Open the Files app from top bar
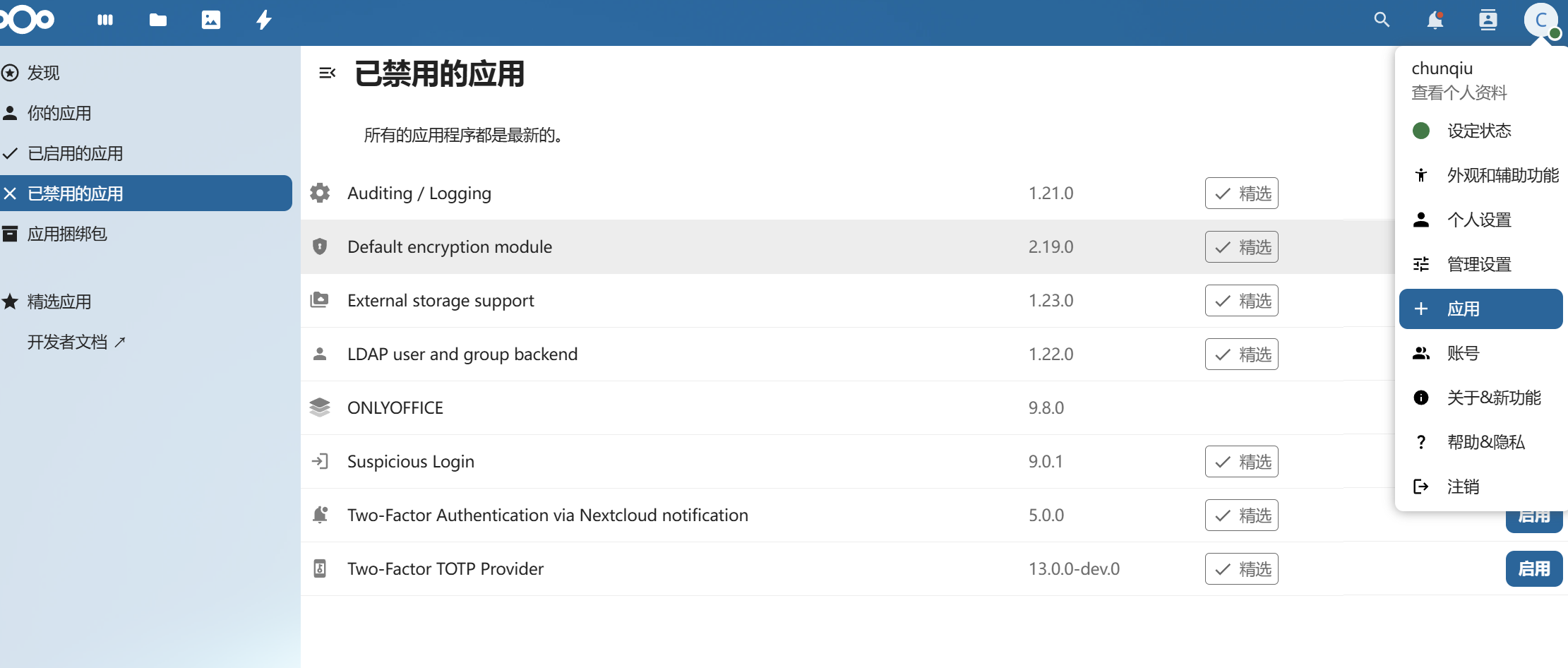This screenshot has width=1568, height=668. [x=157, y=20]
